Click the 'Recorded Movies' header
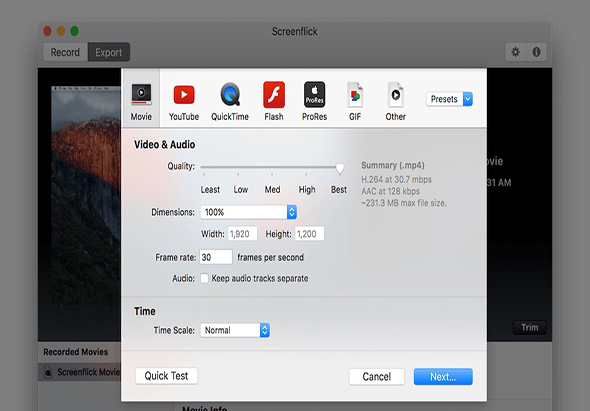Image resolution: width=590 pixels, height=411 pixels. pos(76,352)
